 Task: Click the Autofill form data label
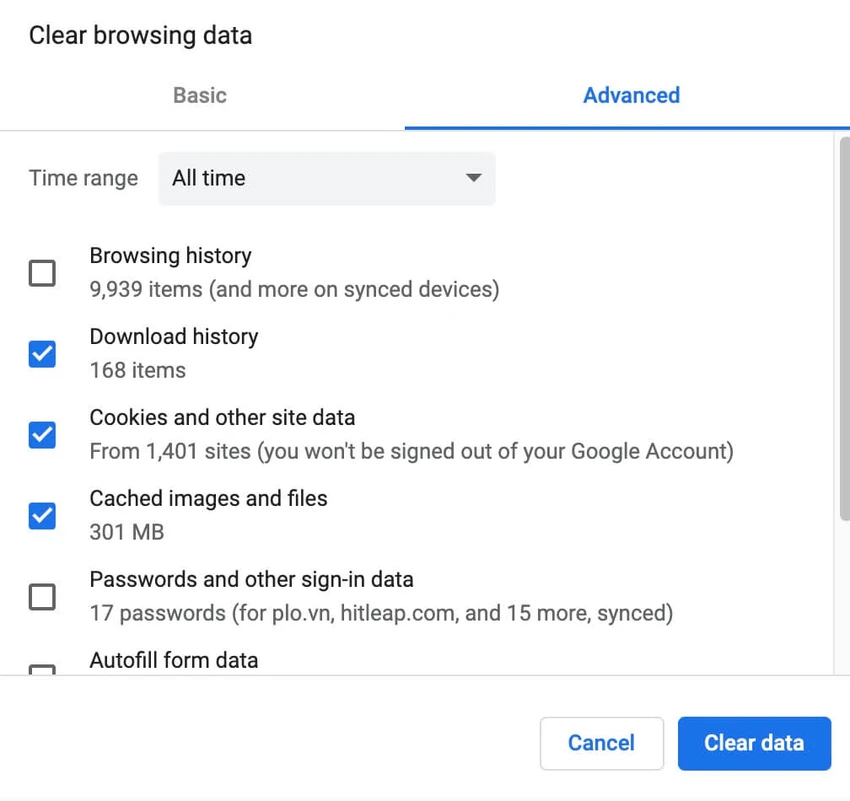[174, 660]
